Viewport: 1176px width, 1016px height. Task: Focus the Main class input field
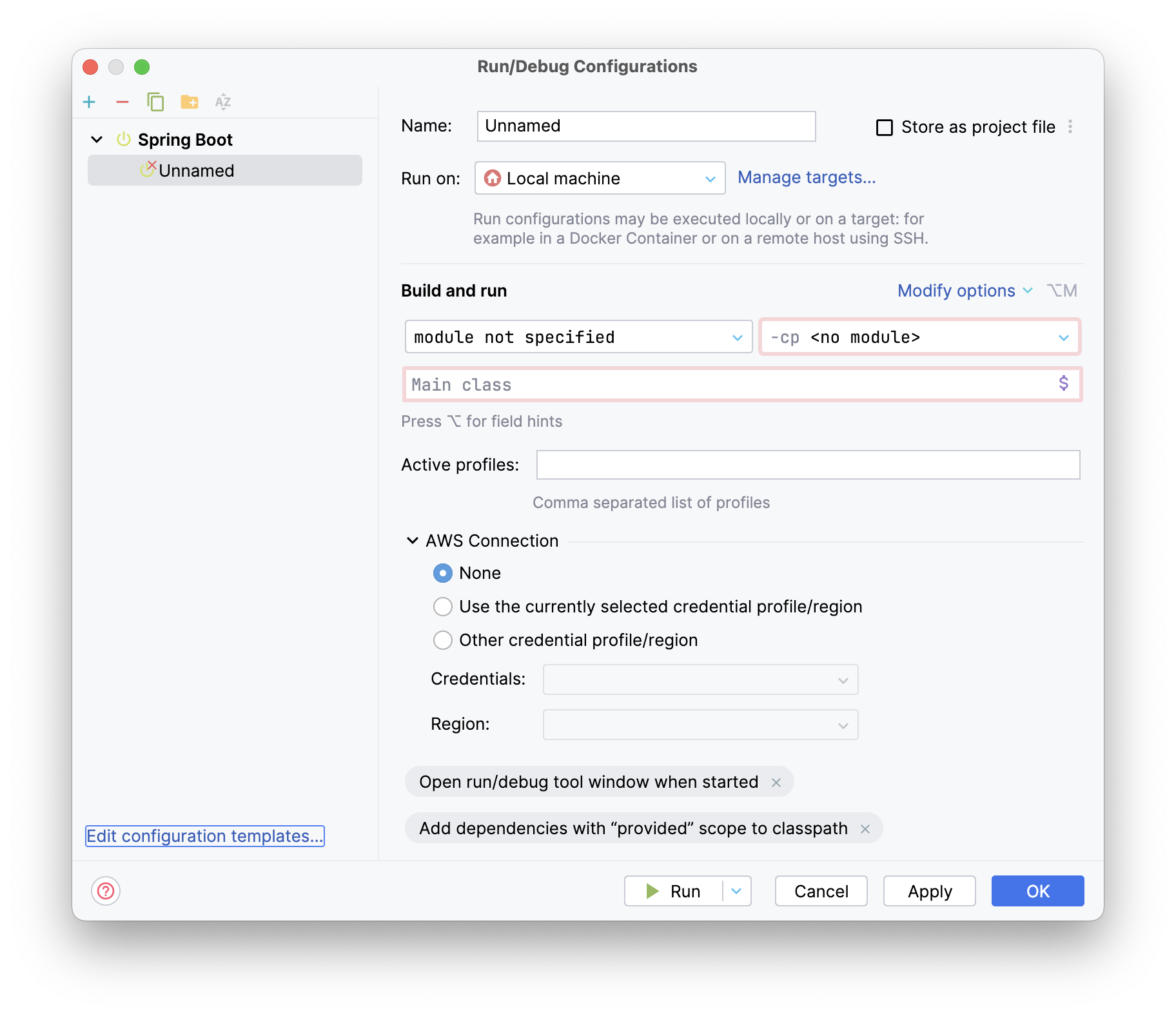pyautogui.click(x=742, y=384)
